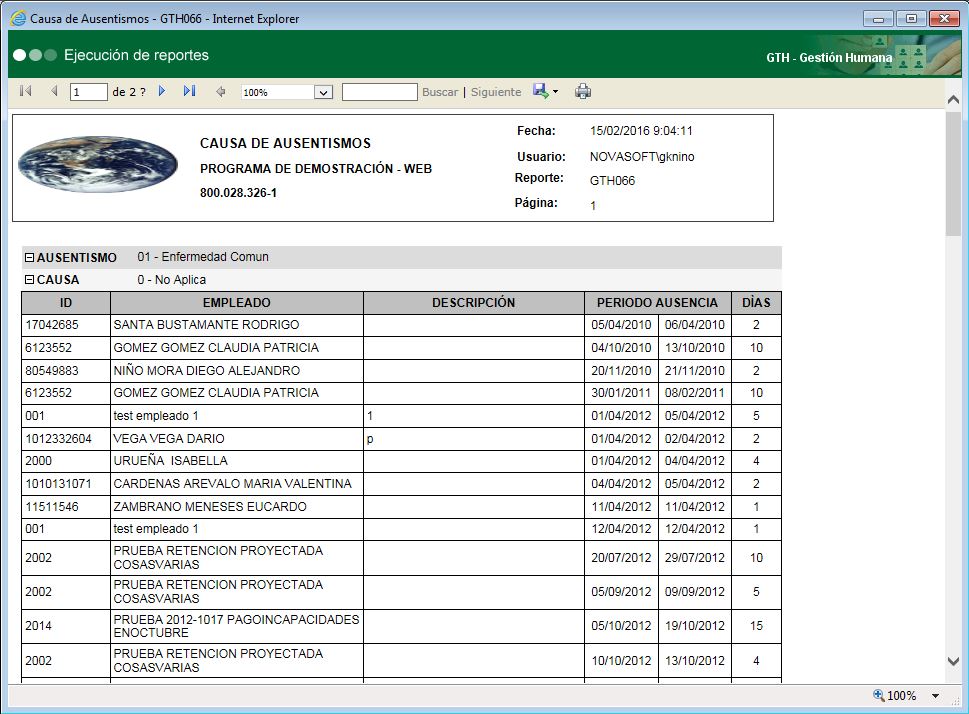The height and width of the screenshot is (714, 969).
Task: Click the NOVASOFT\gknino user text
Action: [642, 157]
